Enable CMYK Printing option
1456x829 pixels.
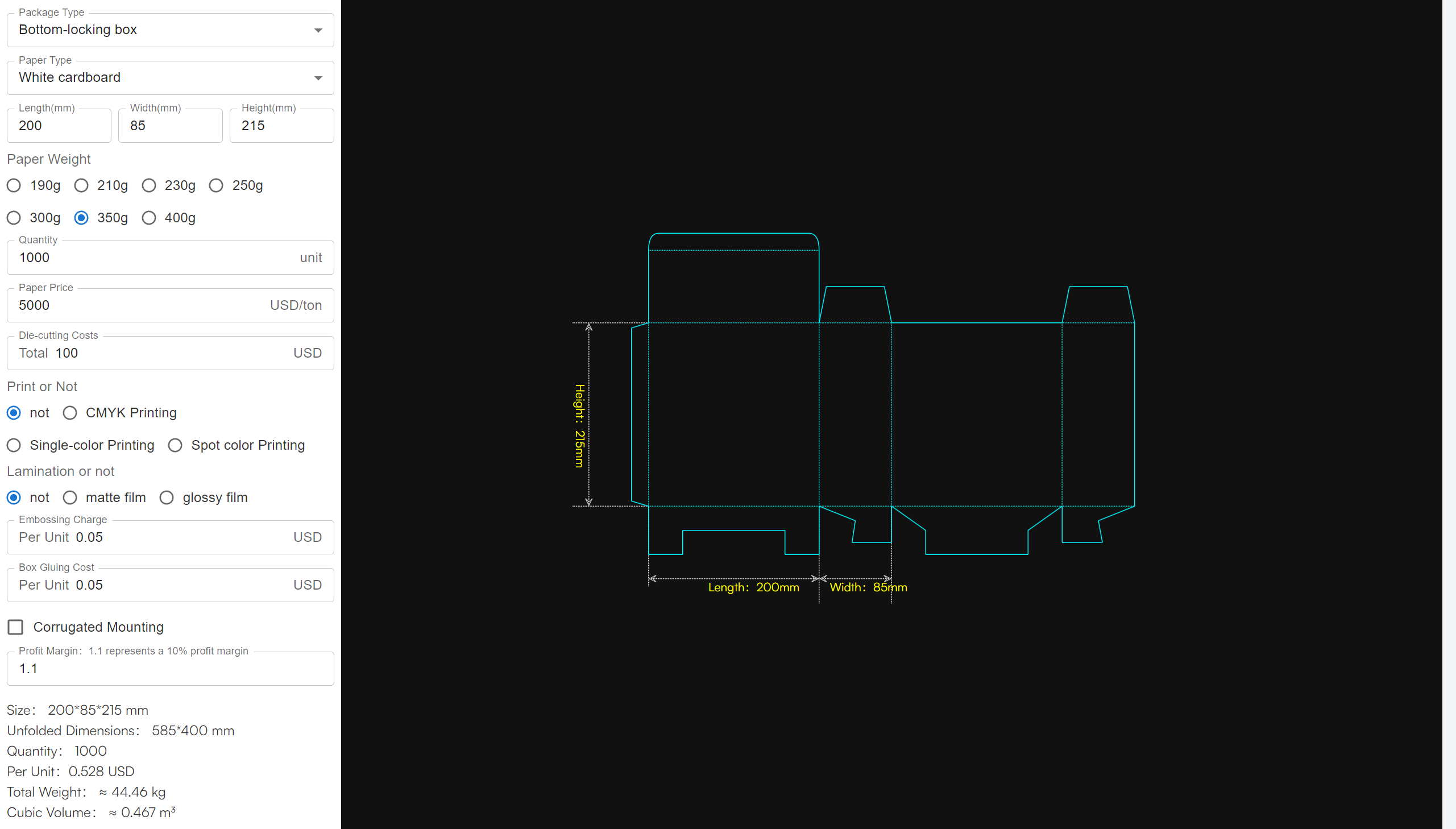click(x=70, y=413)
